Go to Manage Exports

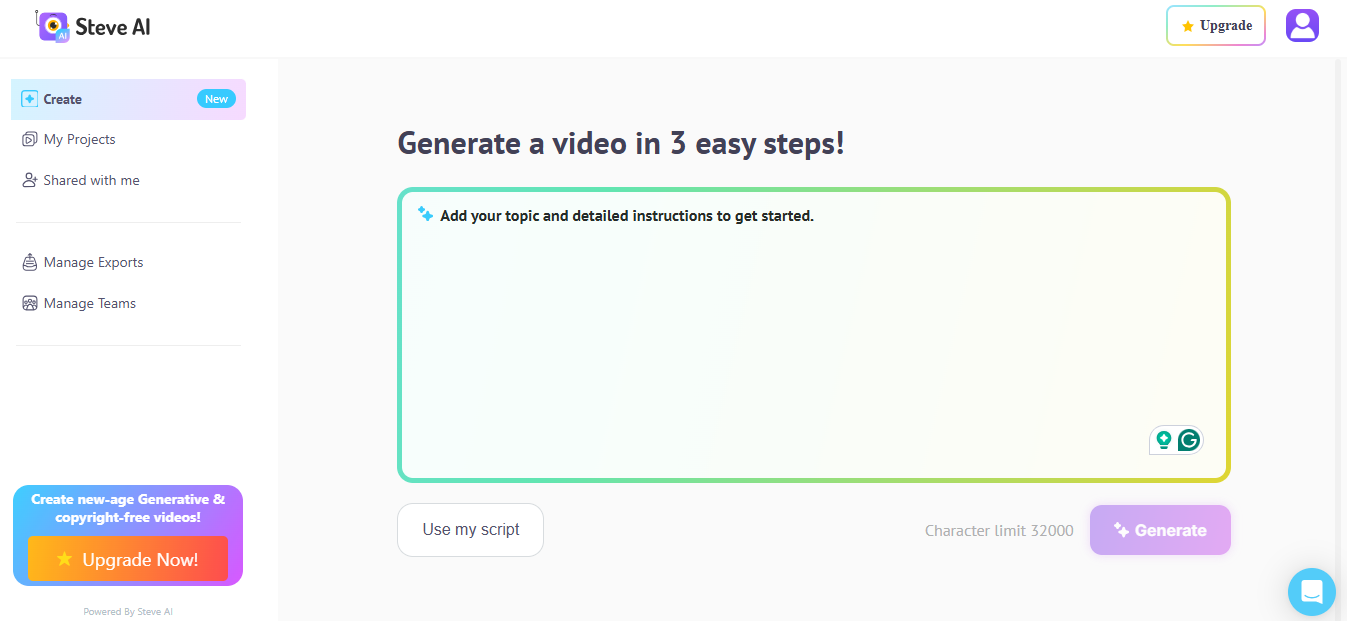pyautogui.click(x=93, y=262)
